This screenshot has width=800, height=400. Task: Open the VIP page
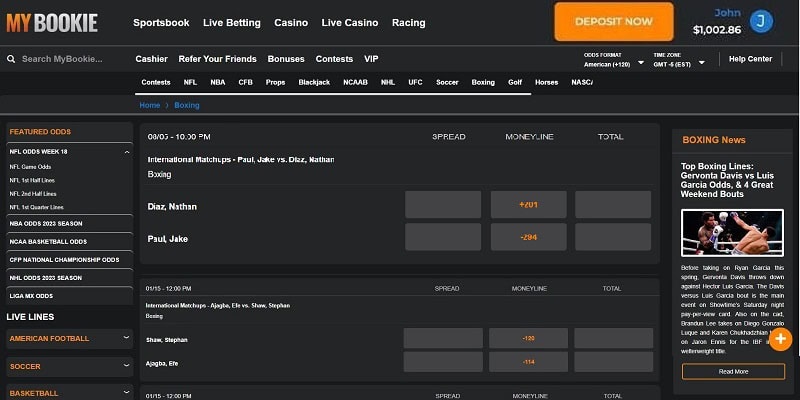tap(371, 59)
